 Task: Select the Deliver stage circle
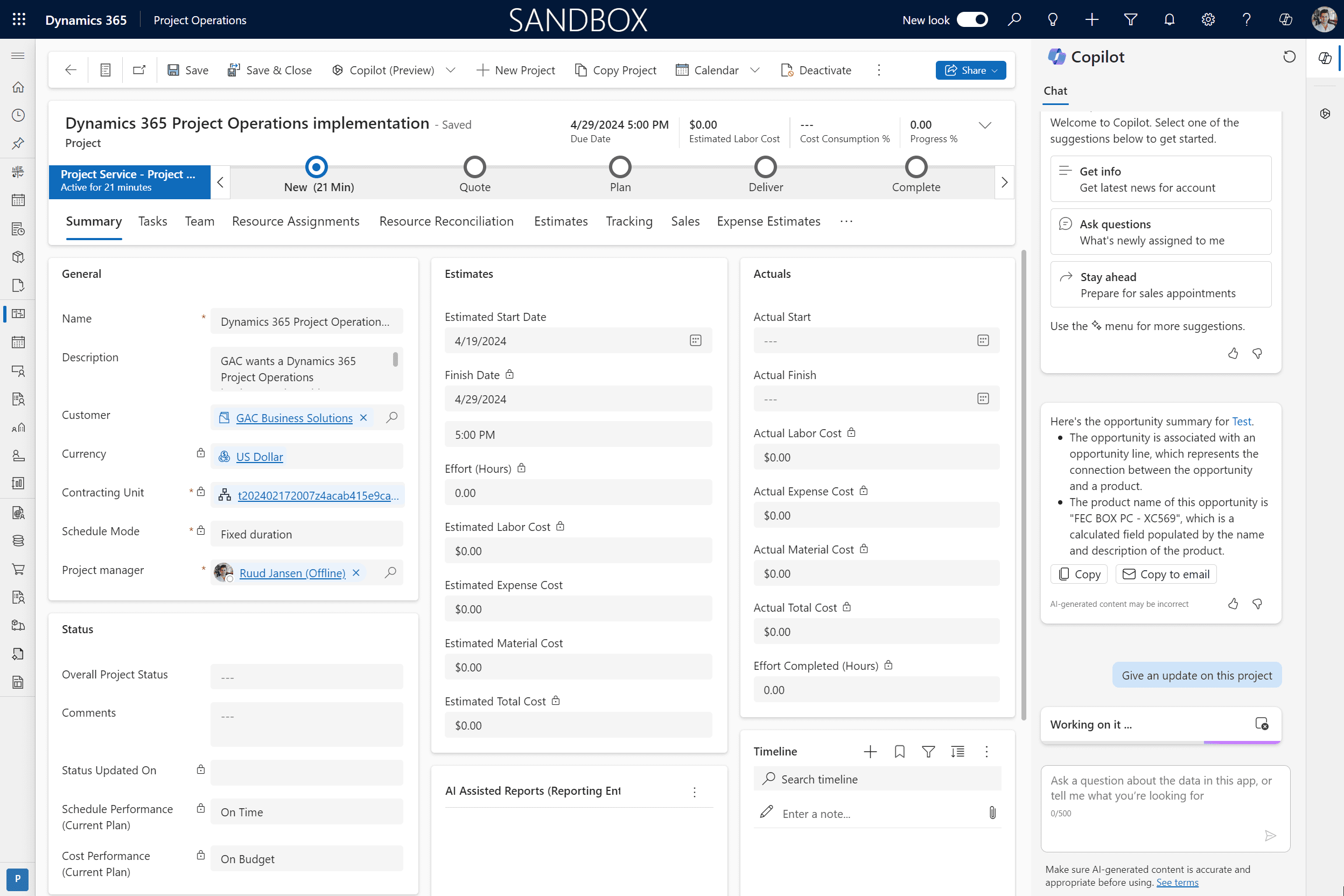766,167
